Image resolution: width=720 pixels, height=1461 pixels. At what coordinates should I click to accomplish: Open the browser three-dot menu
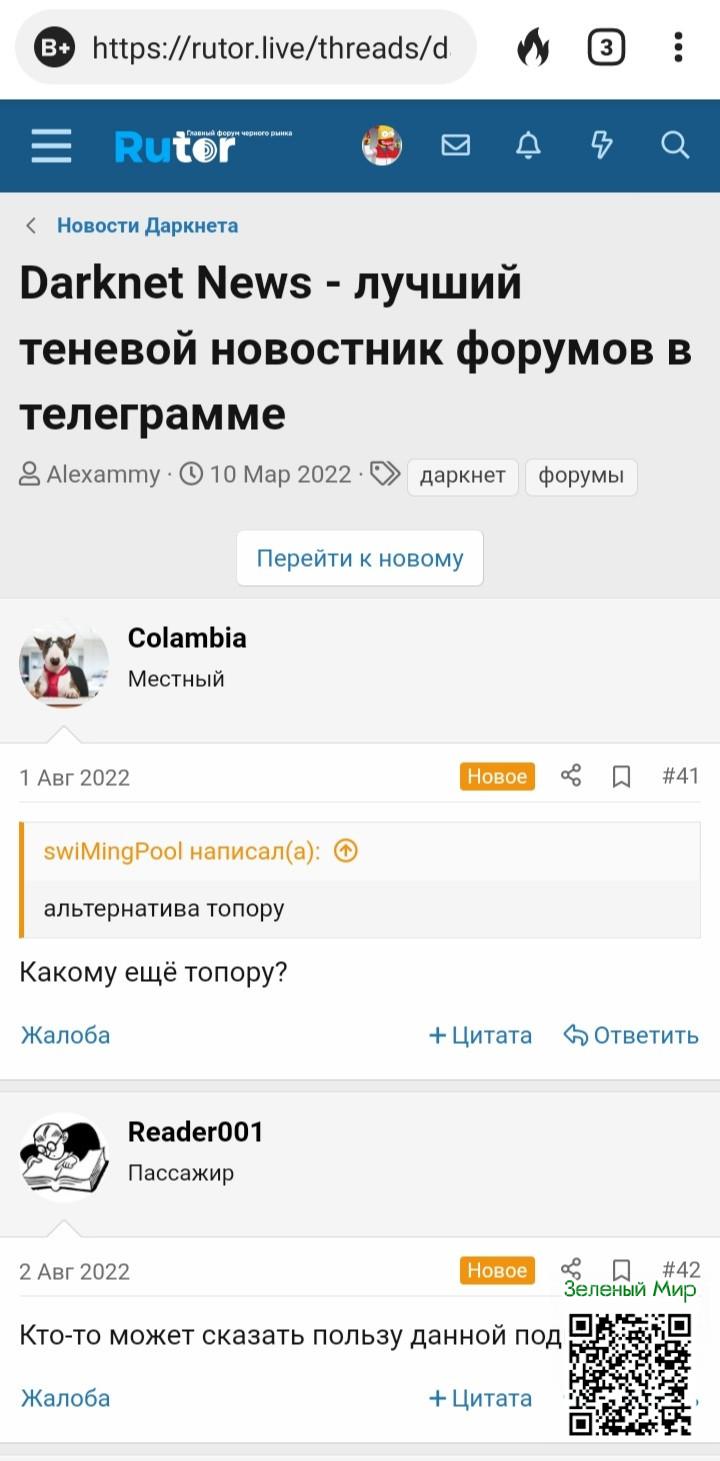coord(678,47)
